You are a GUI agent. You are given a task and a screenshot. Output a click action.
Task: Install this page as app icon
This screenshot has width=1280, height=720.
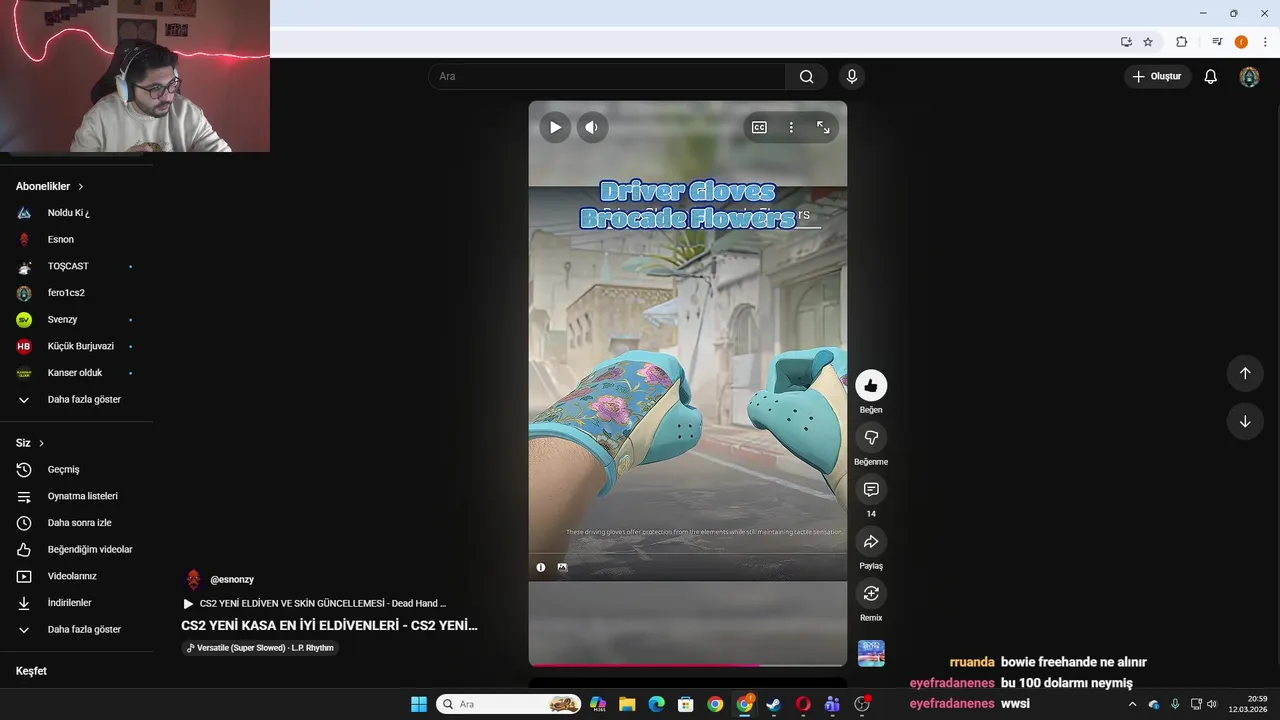[x=1126, y=42]
